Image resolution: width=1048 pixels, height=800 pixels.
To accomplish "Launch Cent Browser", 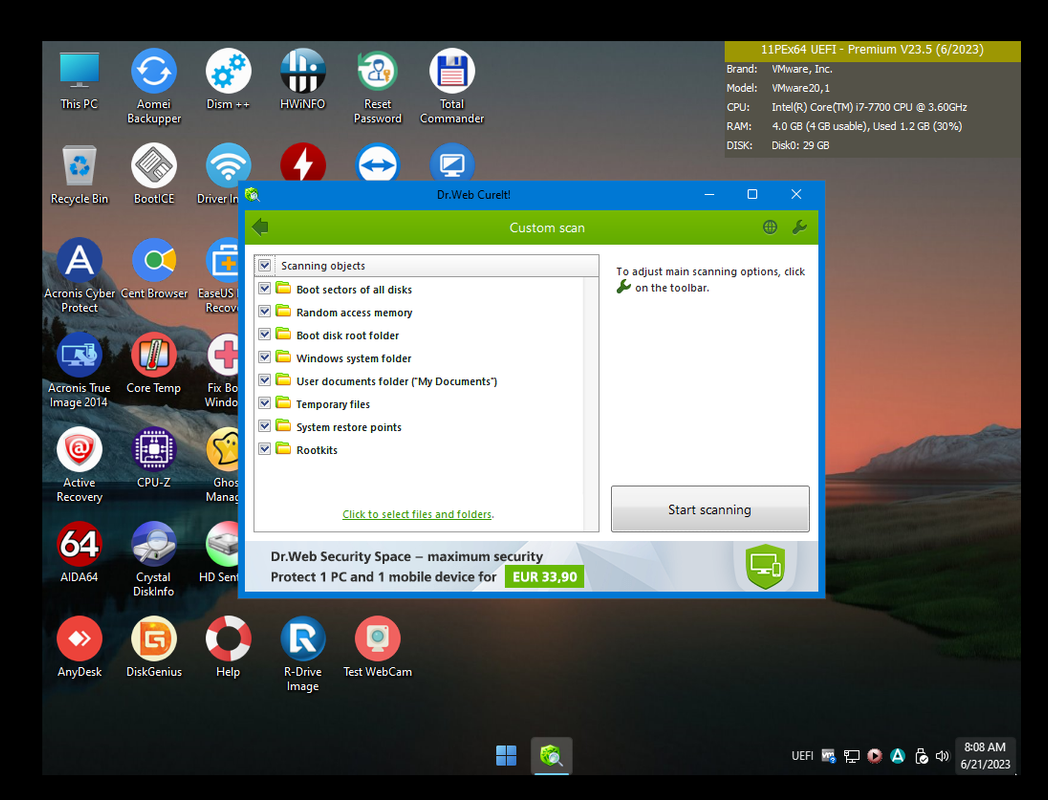I will tap(154, 269).
